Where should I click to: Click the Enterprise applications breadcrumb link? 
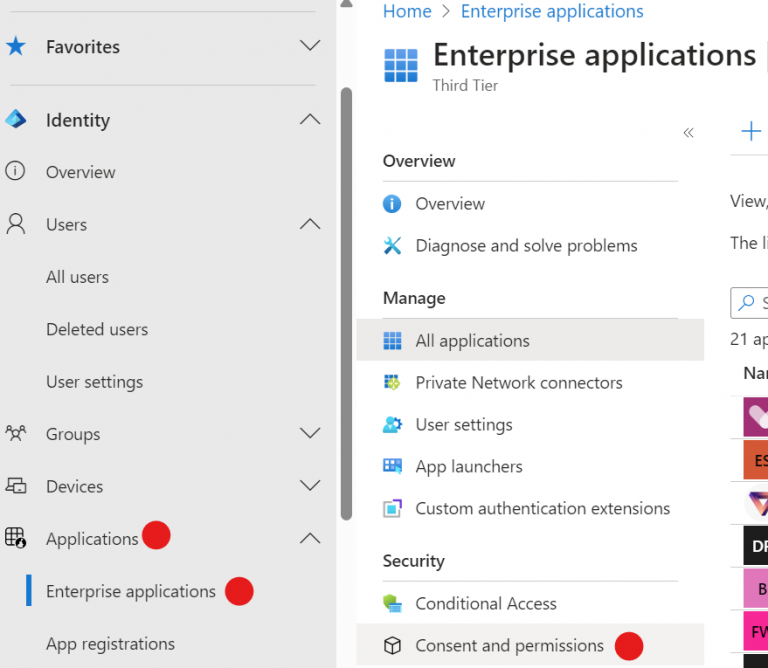[x=552, y=12]
